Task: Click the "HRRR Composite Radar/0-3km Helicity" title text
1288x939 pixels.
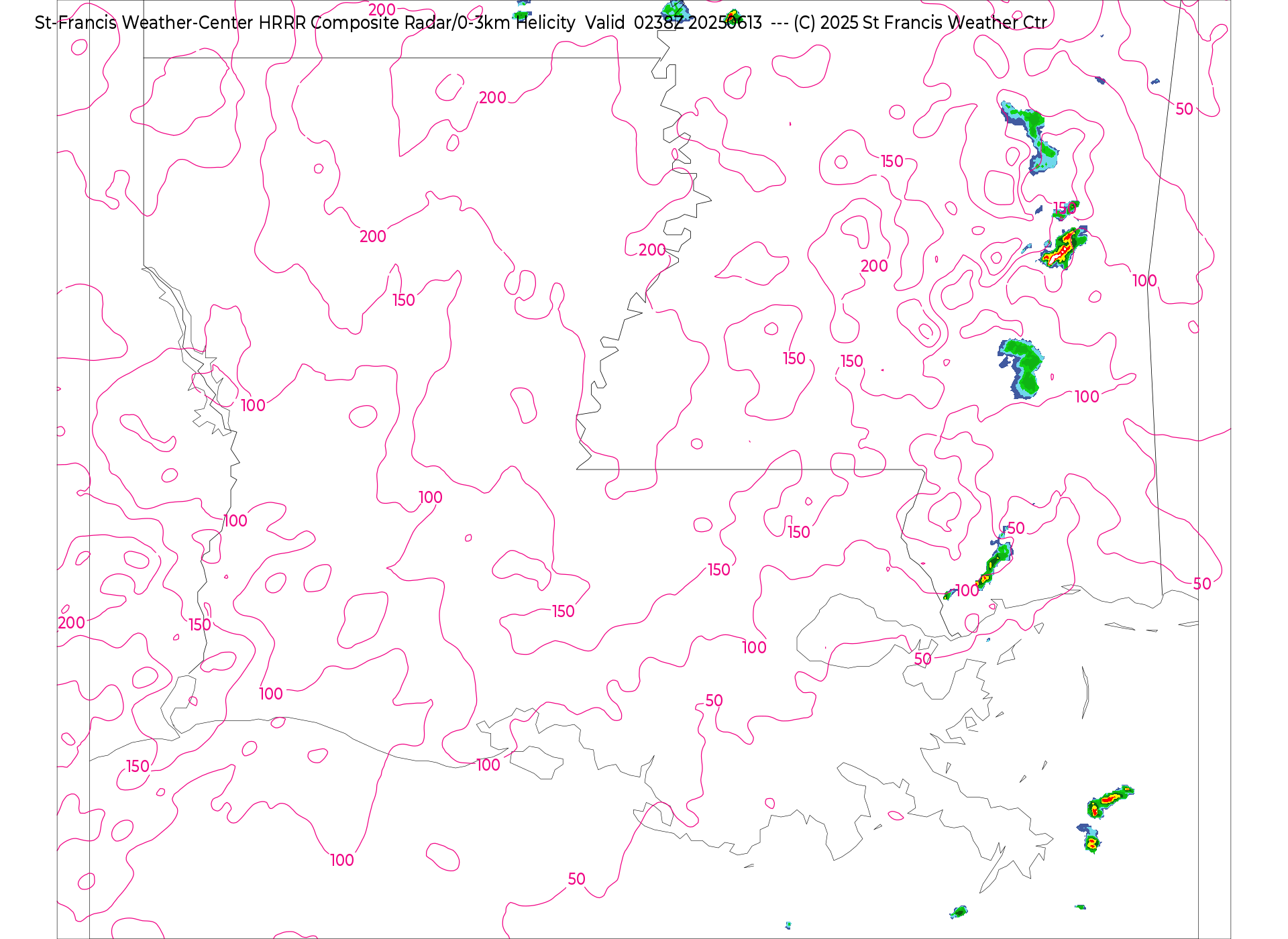Action: [x=417, y=23]
